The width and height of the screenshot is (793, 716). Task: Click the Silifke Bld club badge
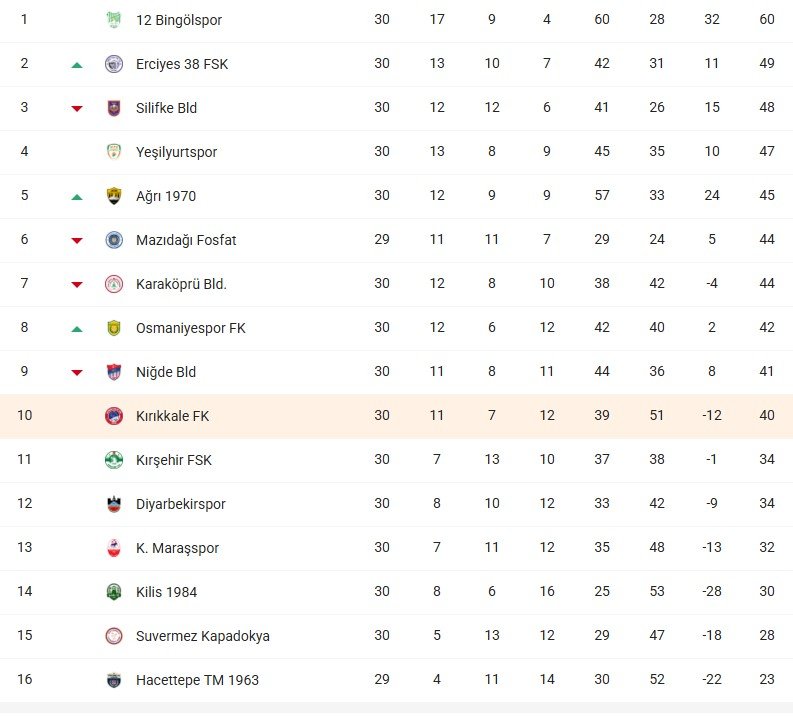113,108
